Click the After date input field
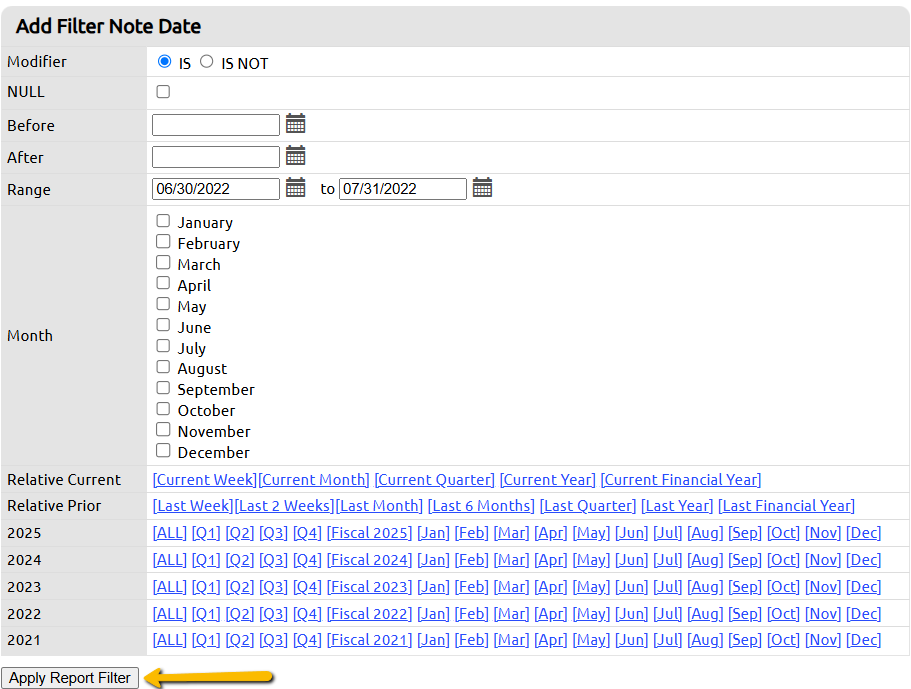 tap(216, 157)
